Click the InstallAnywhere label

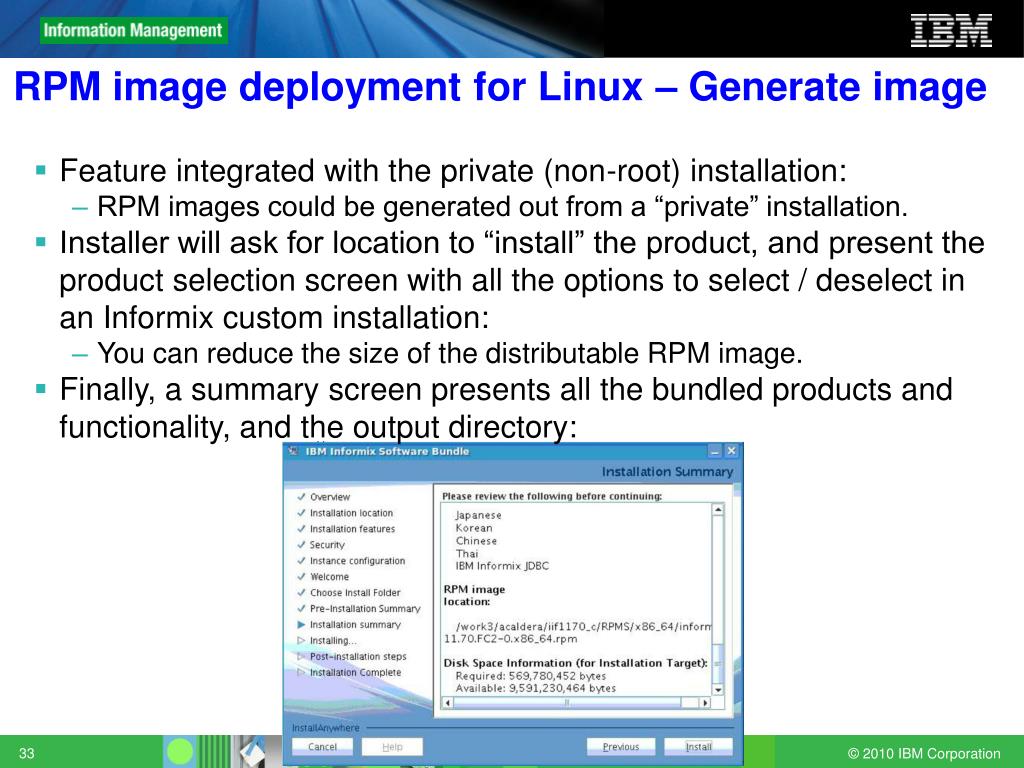[x=325, y=728]
